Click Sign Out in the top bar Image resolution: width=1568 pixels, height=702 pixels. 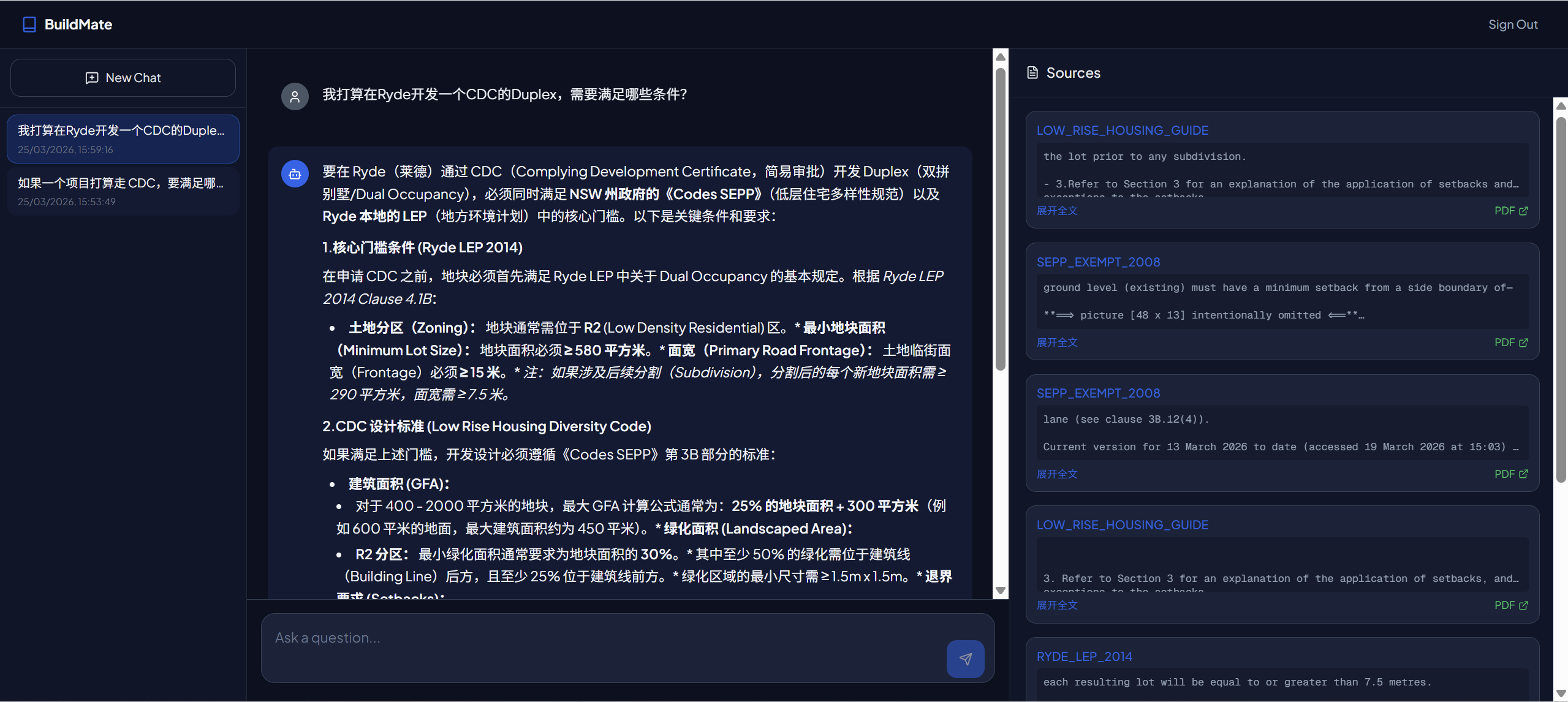click(1513, 24)
